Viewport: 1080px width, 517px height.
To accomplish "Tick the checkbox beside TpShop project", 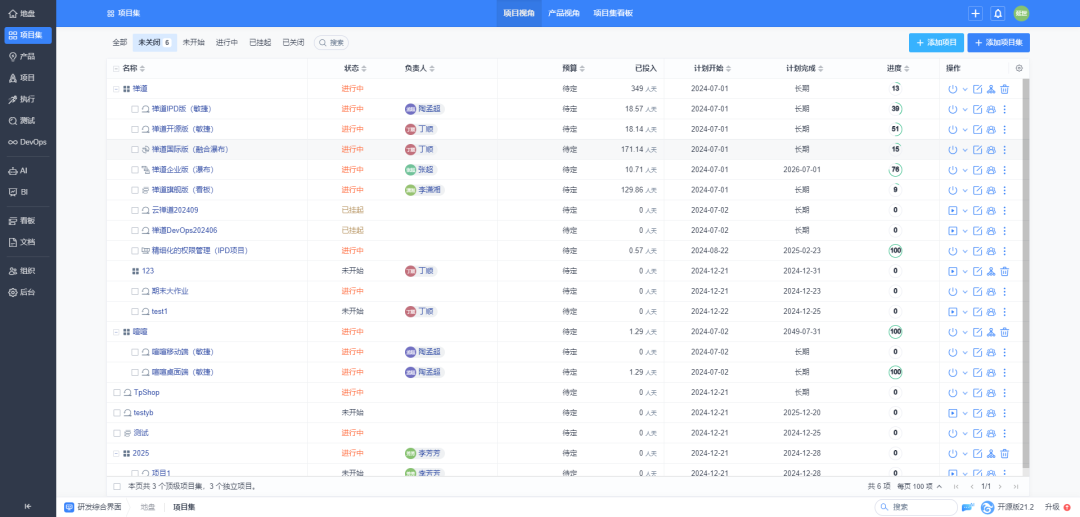I will click(117, 392).
